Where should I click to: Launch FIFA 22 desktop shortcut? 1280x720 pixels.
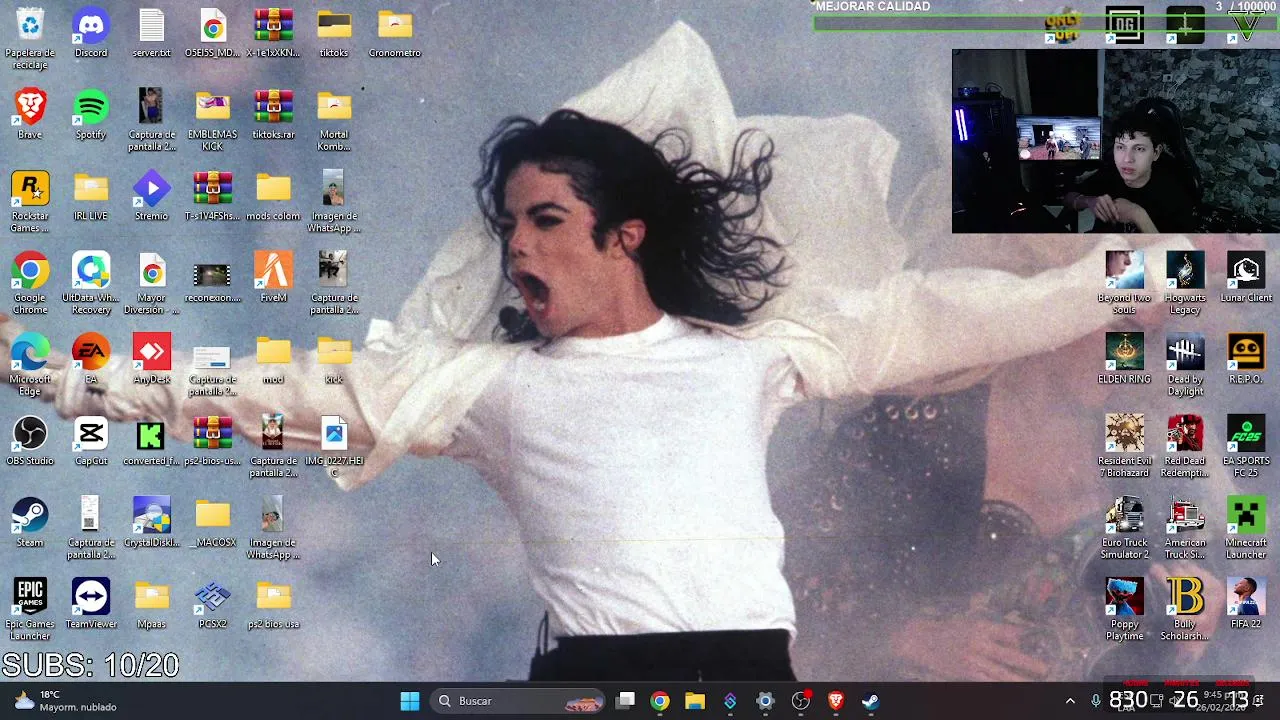1246,604
